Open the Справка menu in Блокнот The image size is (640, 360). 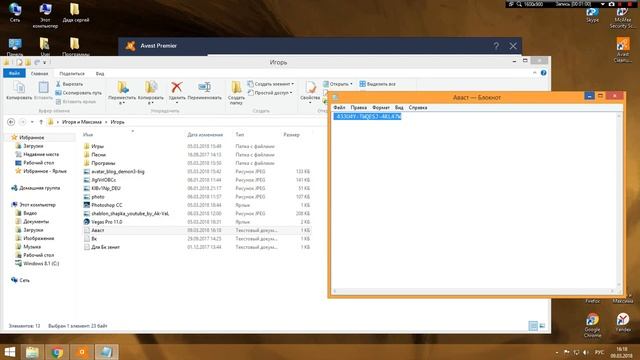[x=418, y=107]
